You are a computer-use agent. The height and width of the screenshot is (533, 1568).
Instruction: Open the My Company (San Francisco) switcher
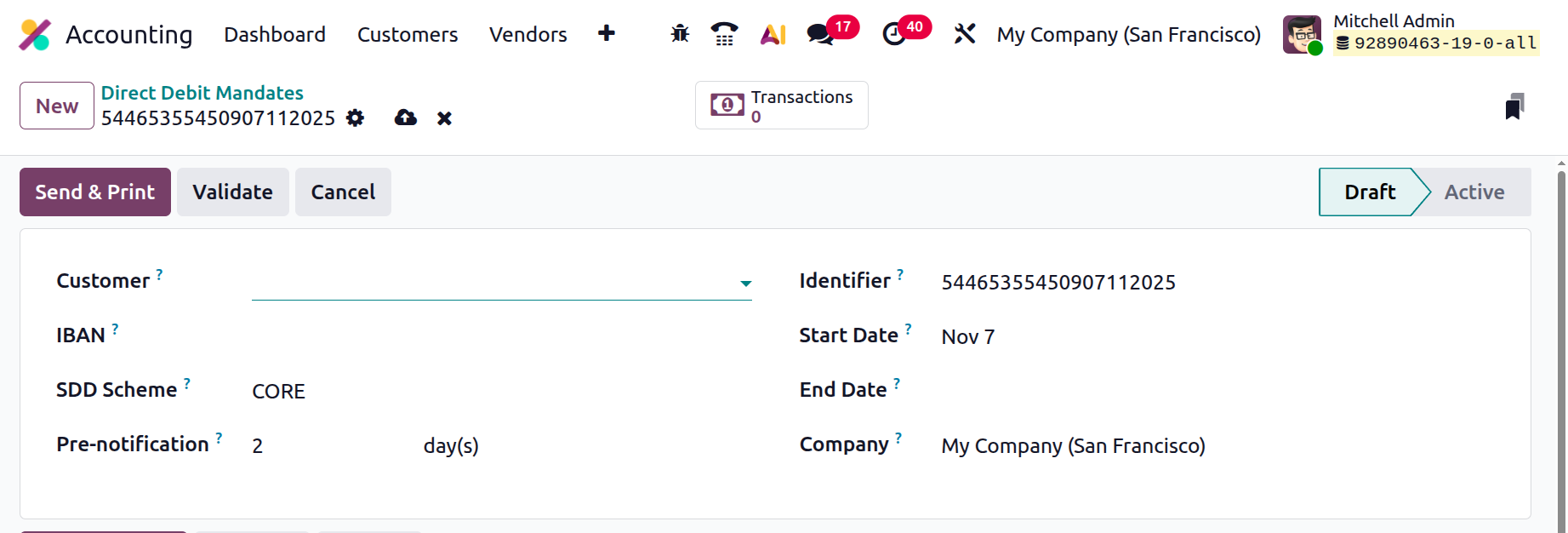[x=1128, y=35]
